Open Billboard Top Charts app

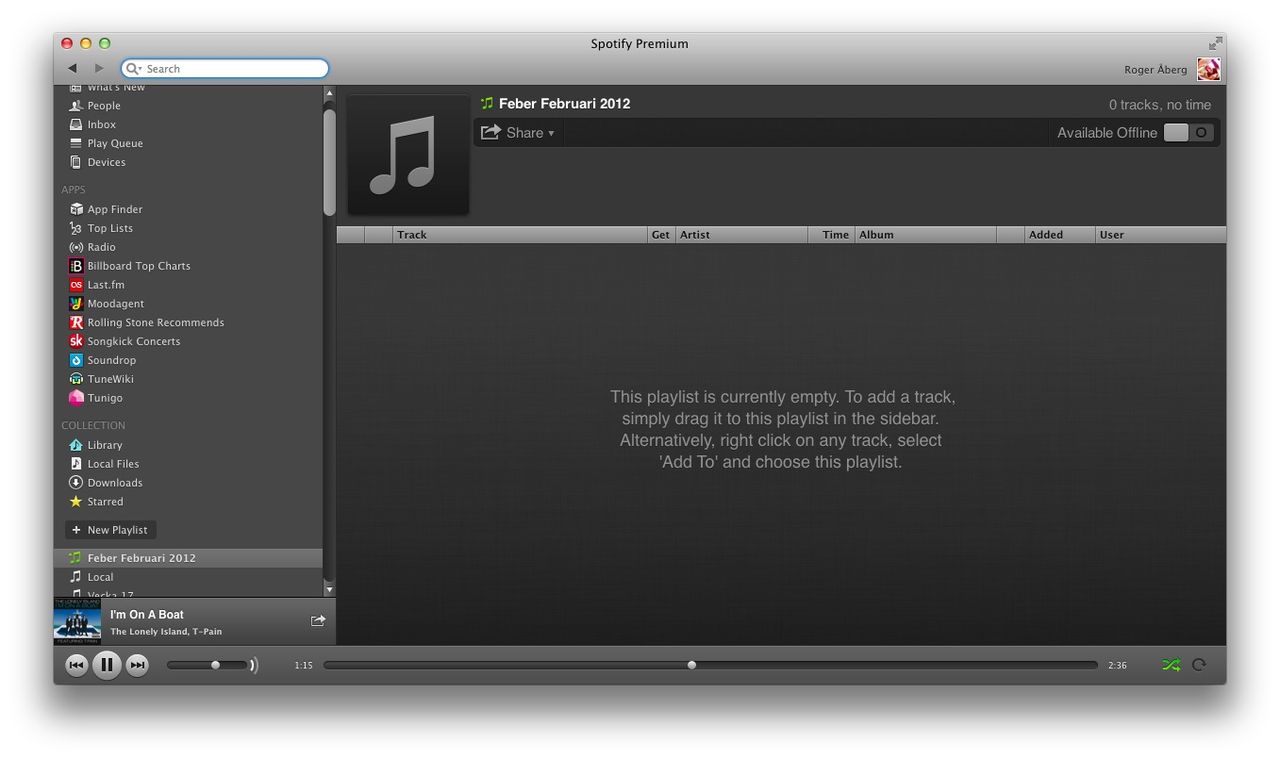[x=76, y=266]
